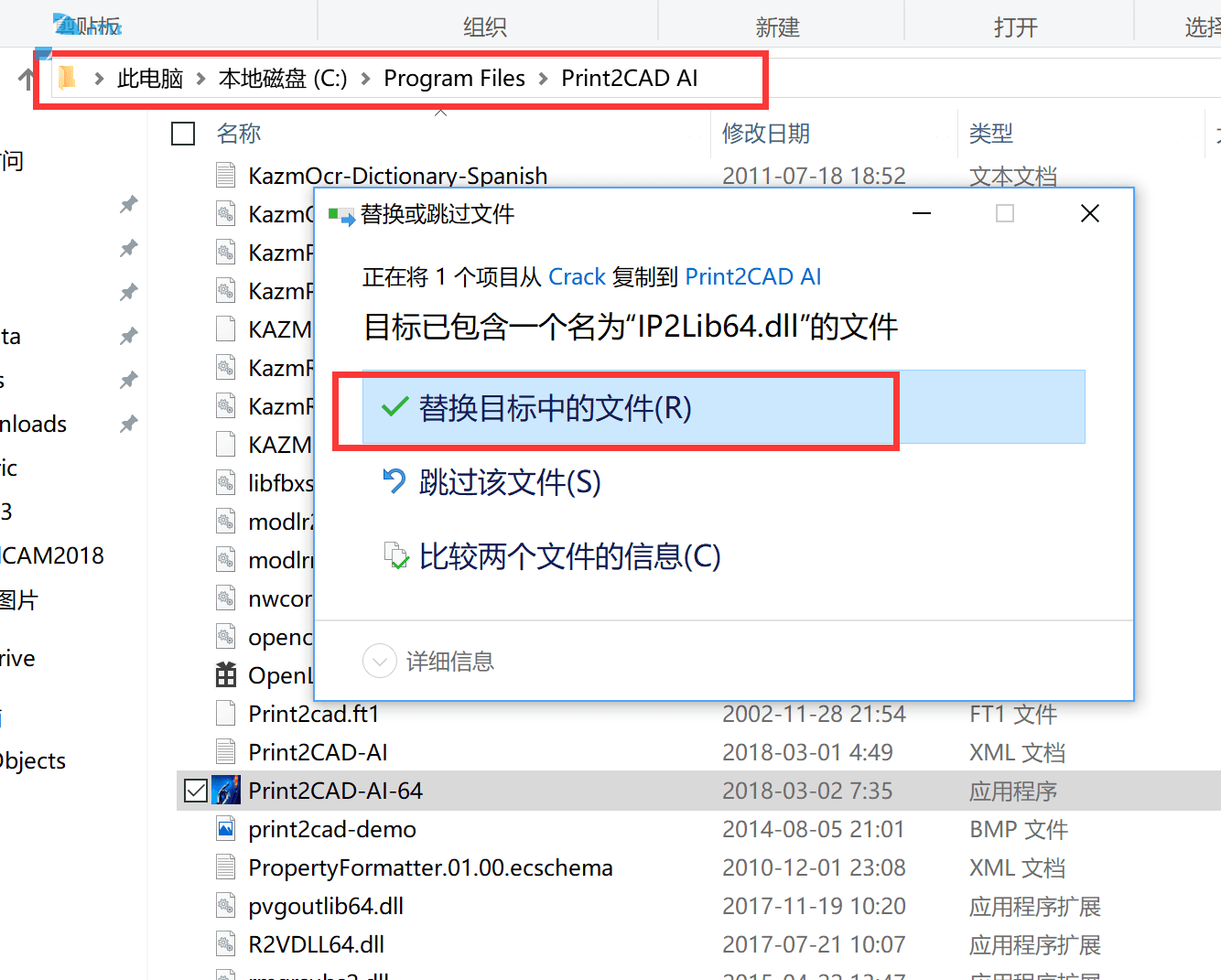Click the PropertyFormatter.01.00.ecschema file icon
This screenshot has height=980, width=1221.
coord(225,867)
